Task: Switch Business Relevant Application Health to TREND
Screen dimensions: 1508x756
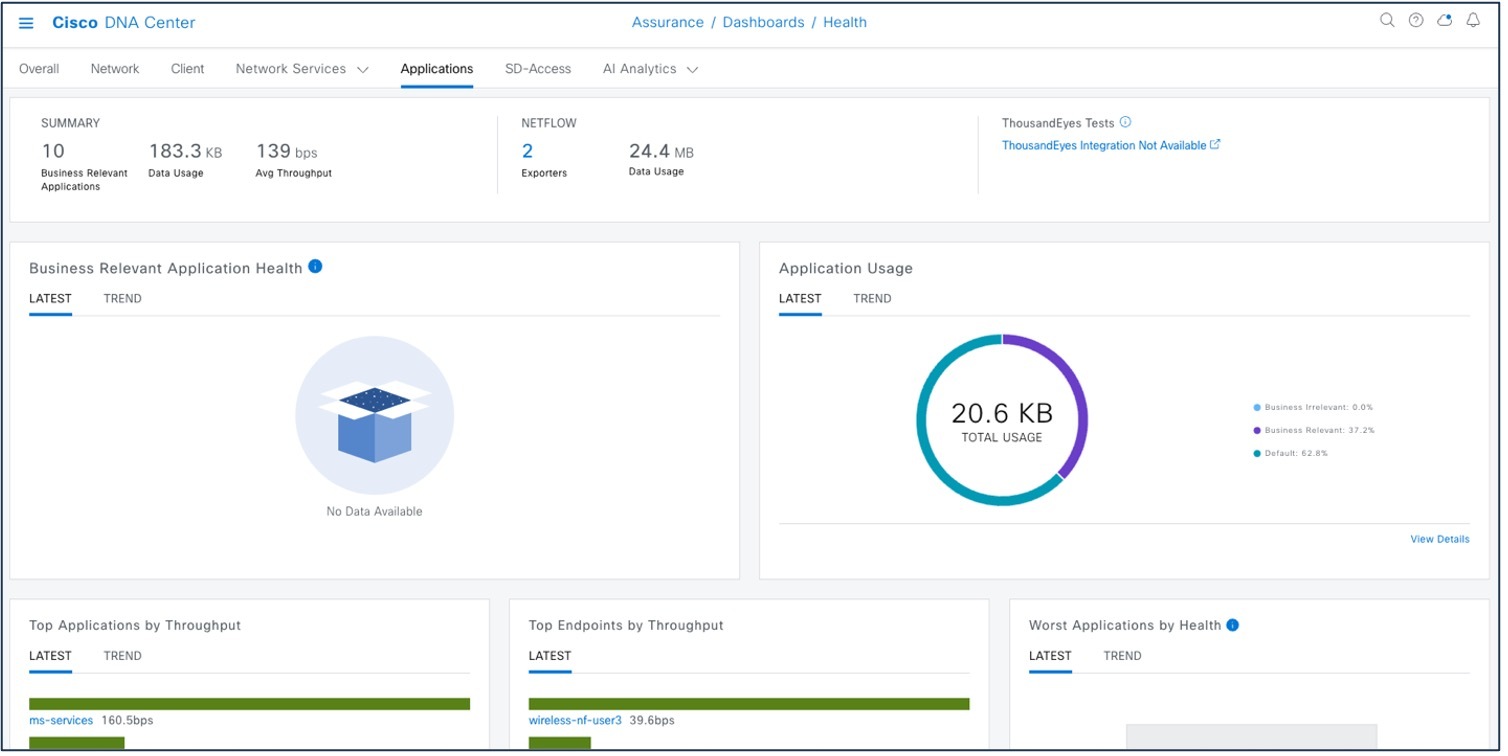Action: click(x=122, y=298)
